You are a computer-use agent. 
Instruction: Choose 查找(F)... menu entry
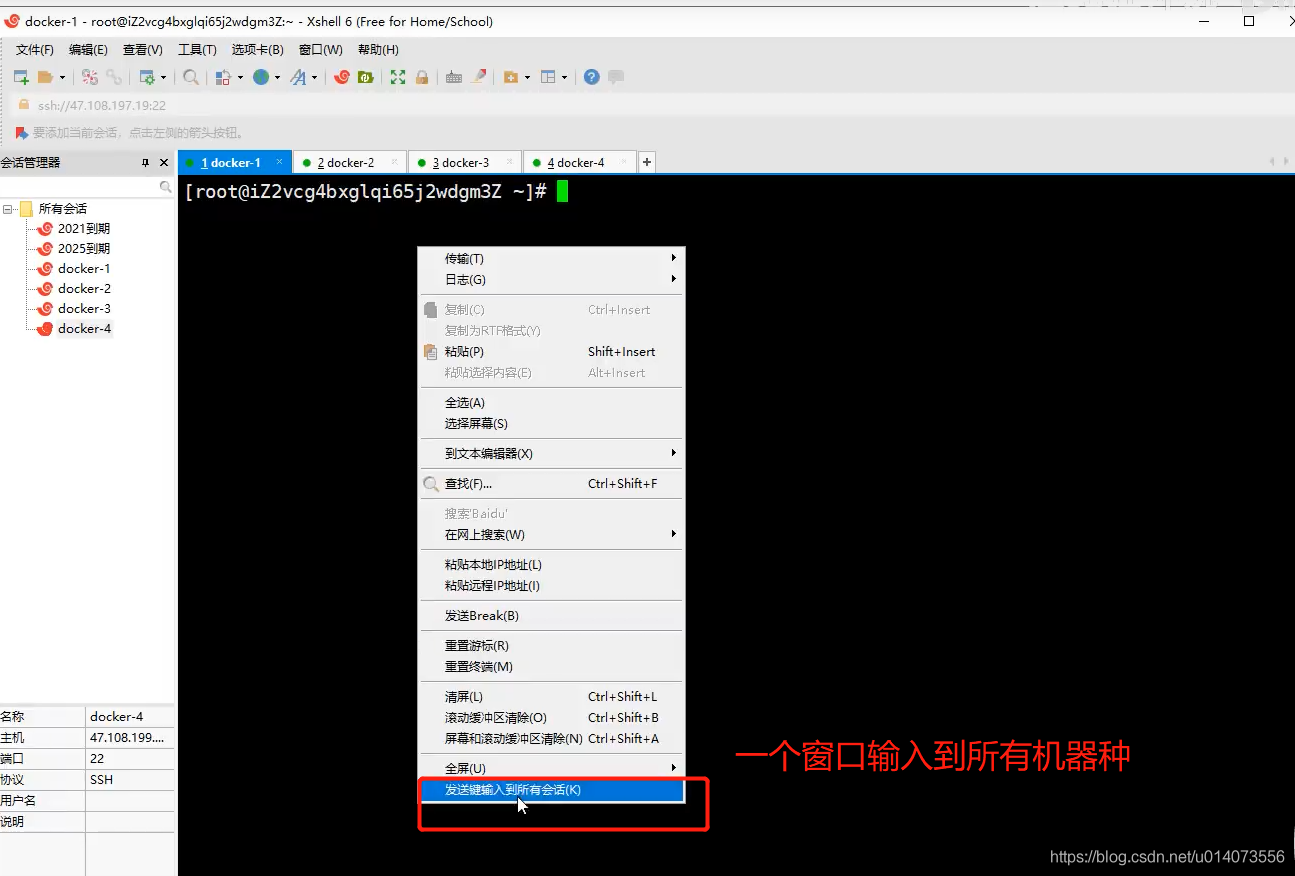pos(551,484)
